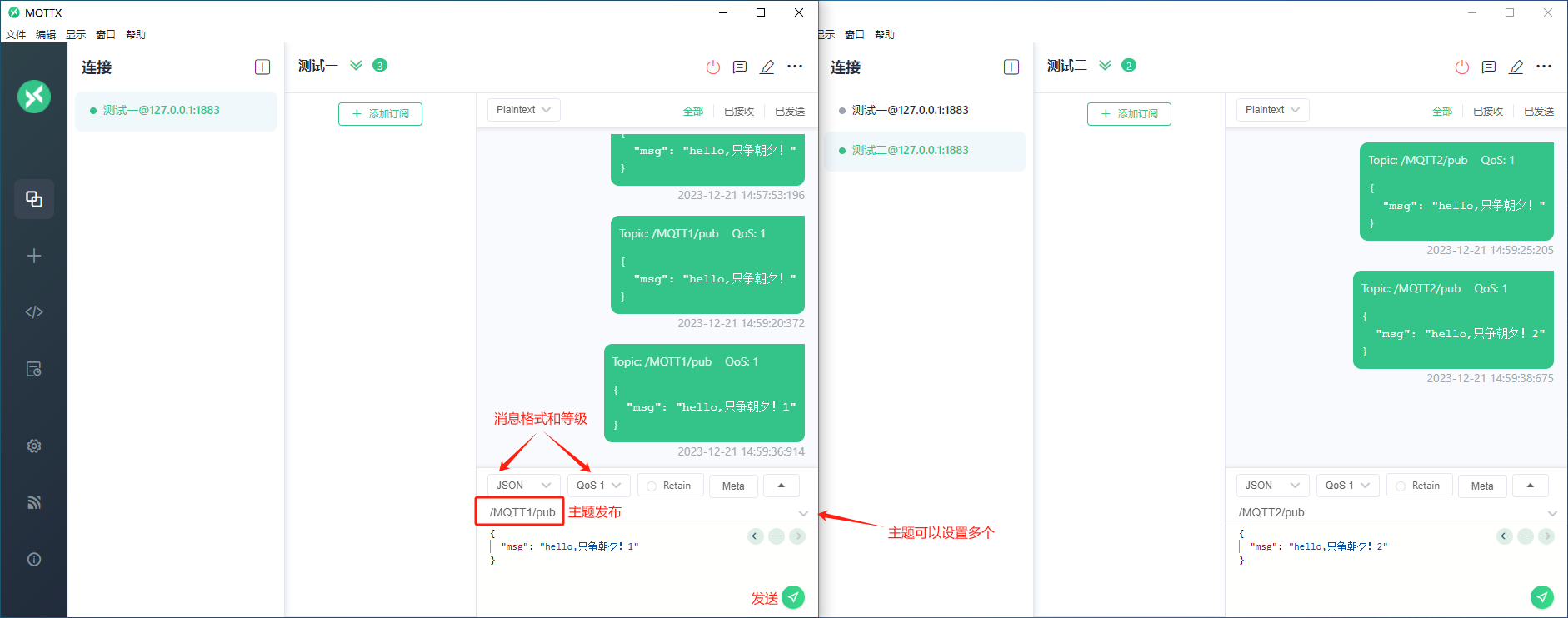This screenshot has width=1568, height=618.
Task: Open the Plaintext format dropdown in 测试二
Action: 1272,110
